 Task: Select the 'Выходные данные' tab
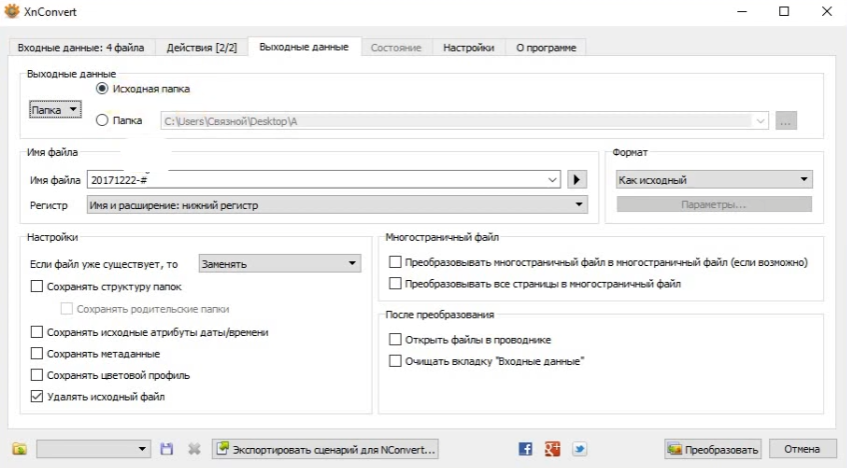[304, 46]
